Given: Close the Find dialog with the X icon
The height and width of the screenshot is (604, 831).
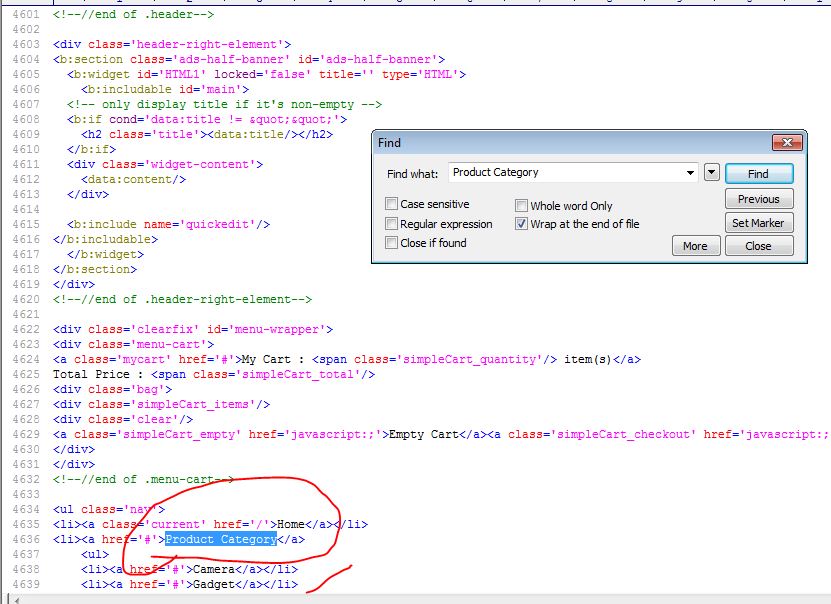Looking at the screenshot, I should pos(788,143).
